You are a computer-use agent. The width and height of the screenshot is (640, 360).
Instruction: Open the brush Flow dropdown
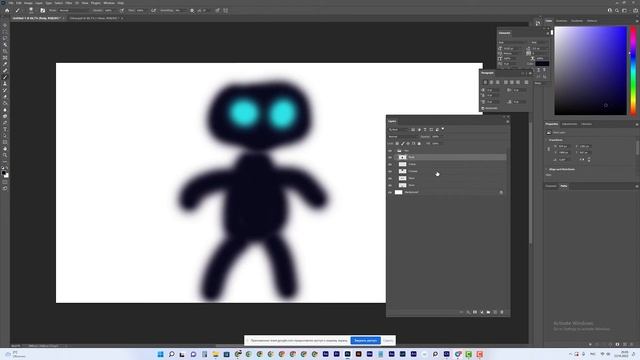(x=141, y=11)
